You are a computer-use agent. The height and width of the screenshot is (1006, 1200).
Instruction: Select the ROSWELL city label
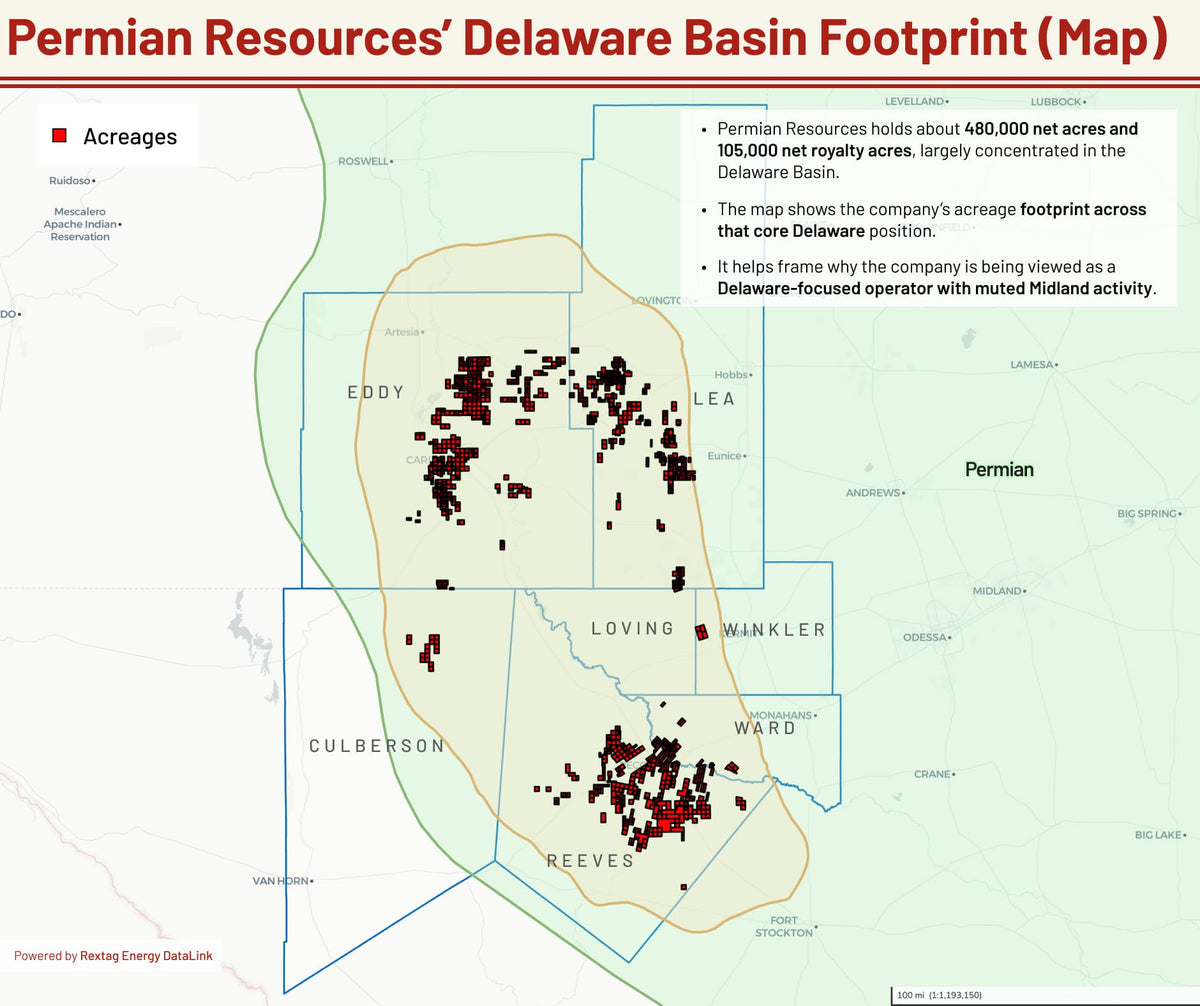[x=364, y=161]
